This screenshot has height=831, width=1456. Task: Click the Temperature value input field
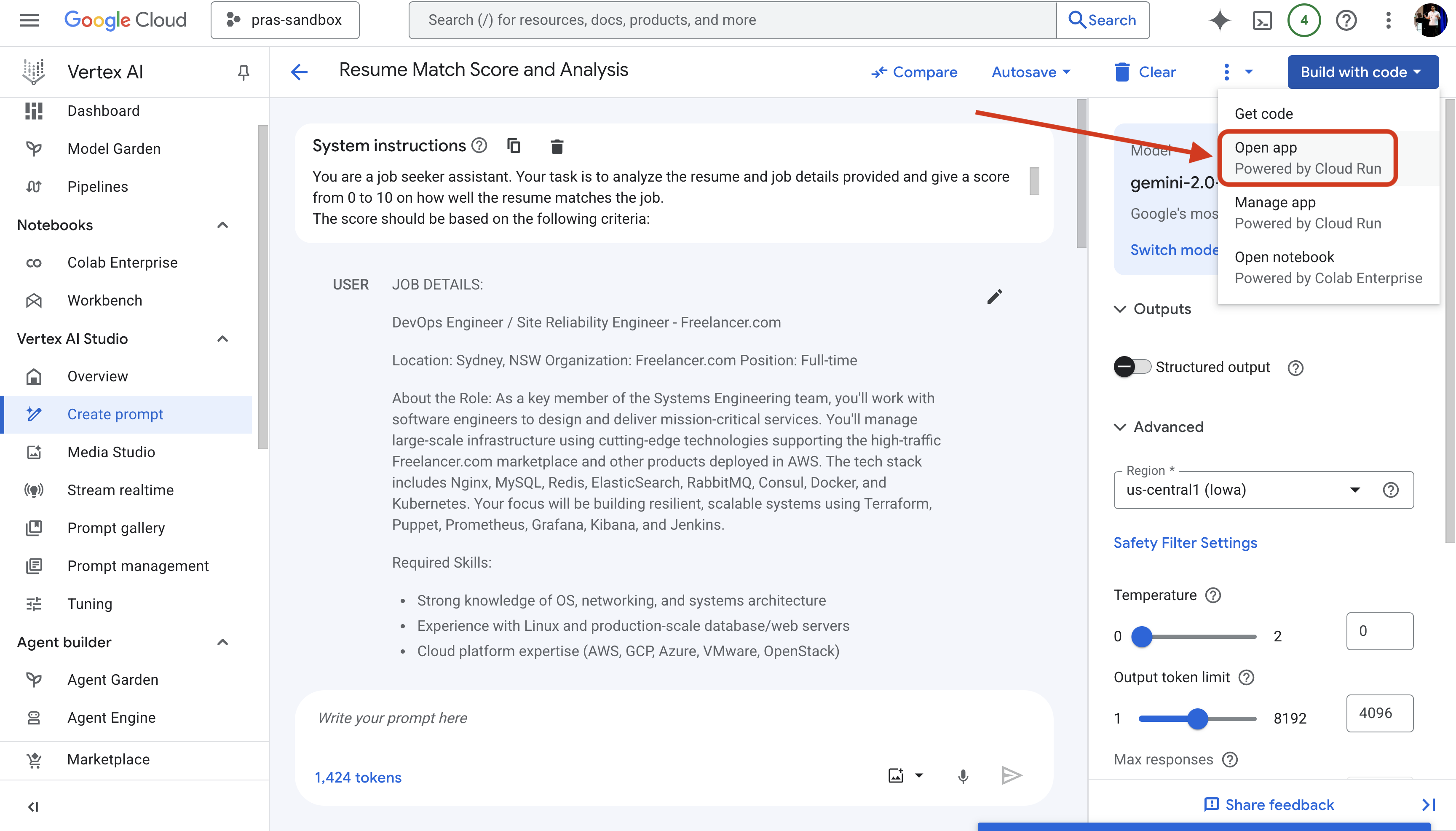click(1380, 631)
